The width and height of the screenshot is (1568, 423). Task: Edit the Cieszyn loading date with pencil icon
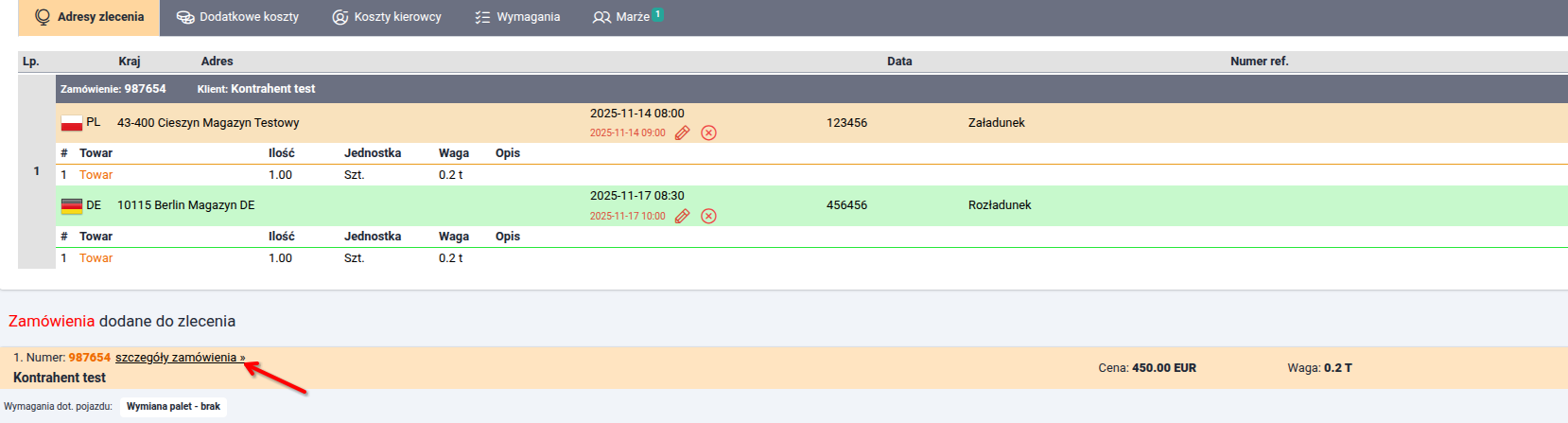point(682,132)
